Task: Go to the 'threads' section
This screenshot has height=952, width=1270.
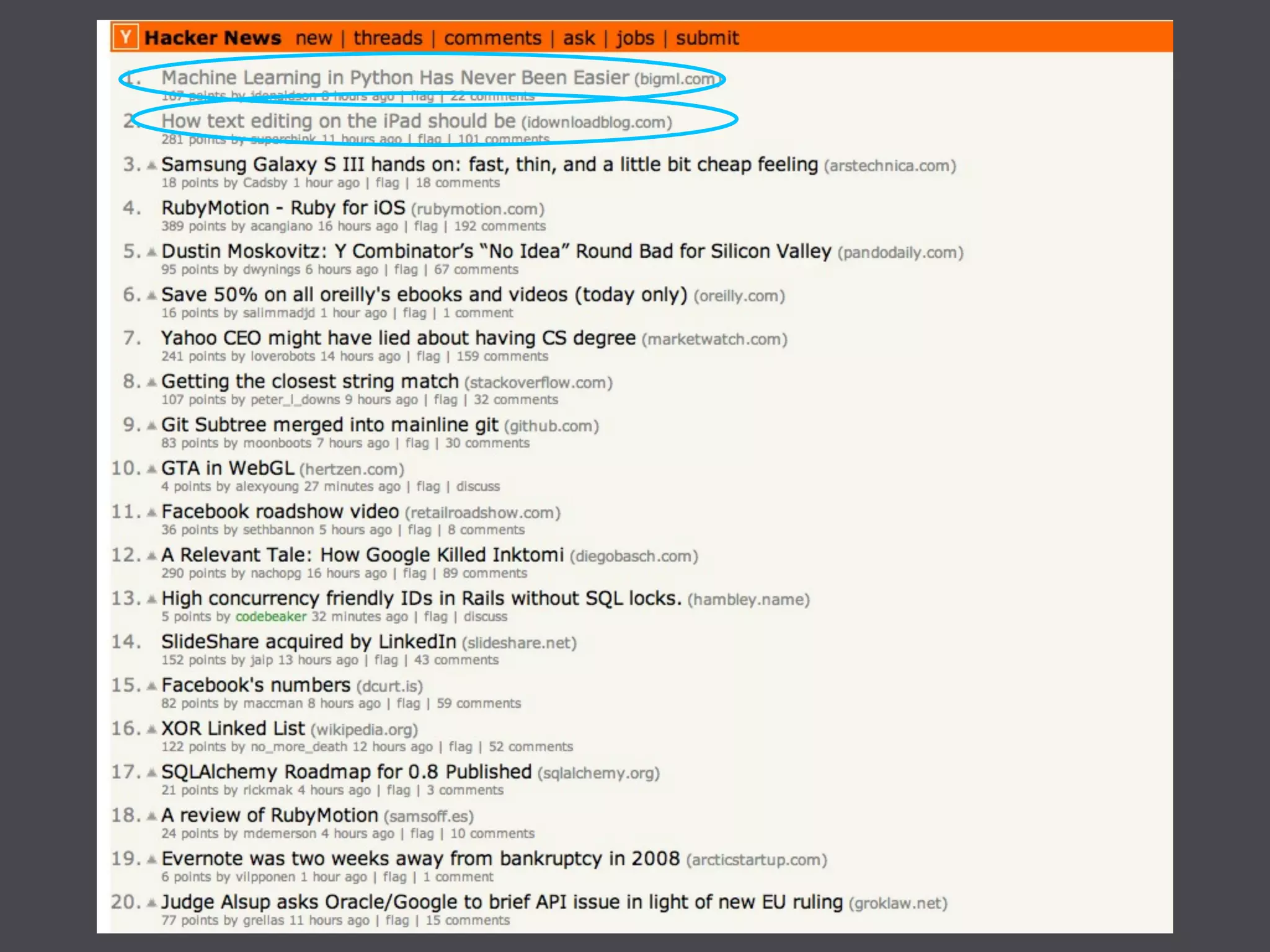Action: pyautogui.click(x=388, y=38)
